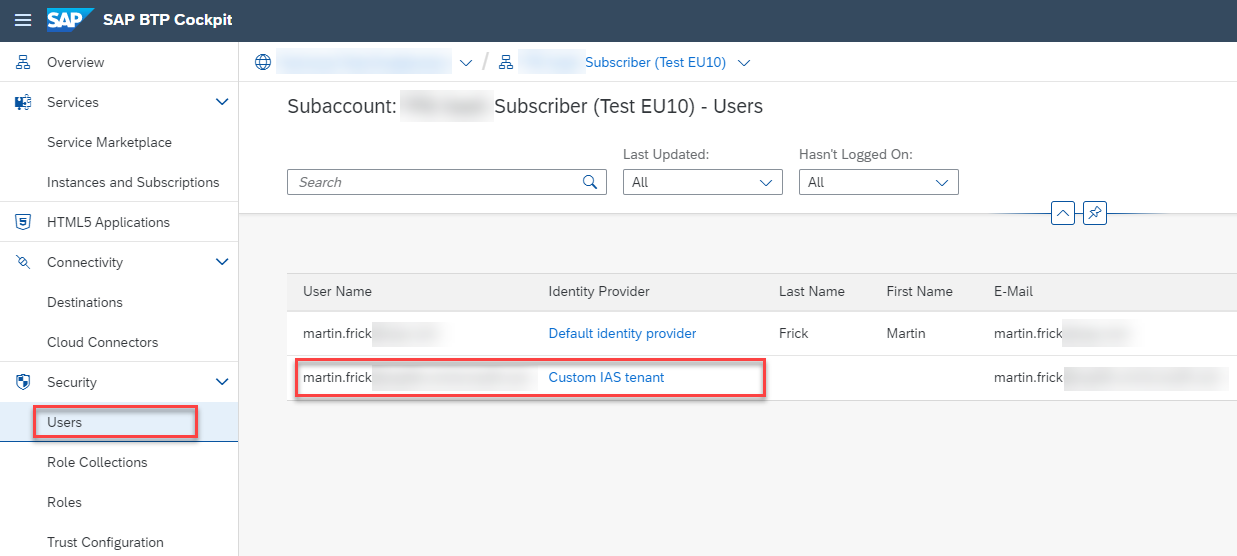Click the Overview hierarchy icon

click(x=23, y=62)
